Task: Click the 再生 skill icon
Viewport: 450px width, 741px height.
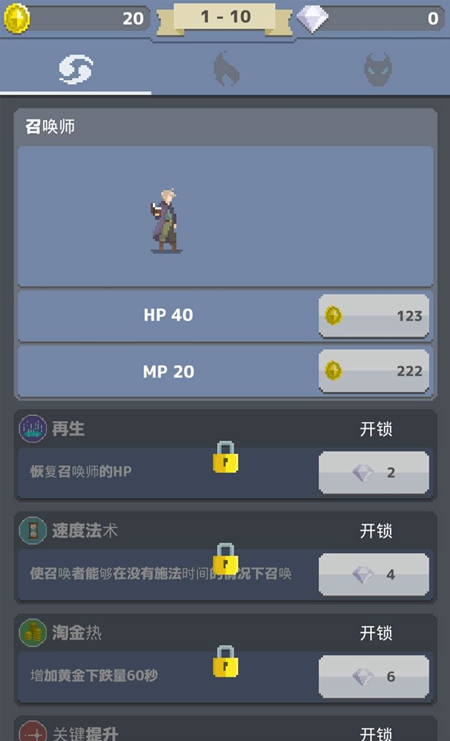Action: point(33,429)
